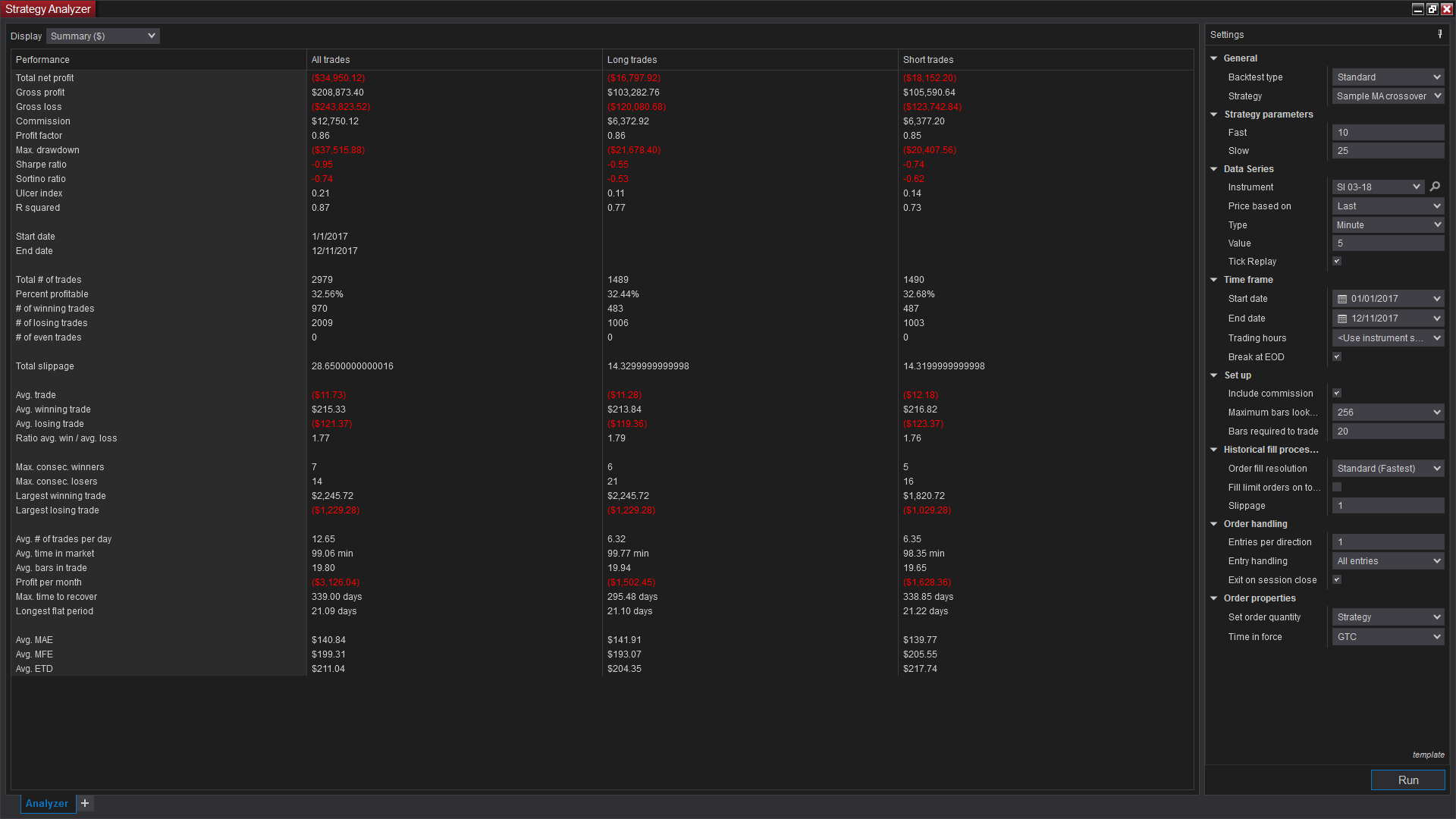The height and width of the screenshot is (819, 1456).
Task: Toggle the Tick Replay checkbox
Action: click(1337, 262)
